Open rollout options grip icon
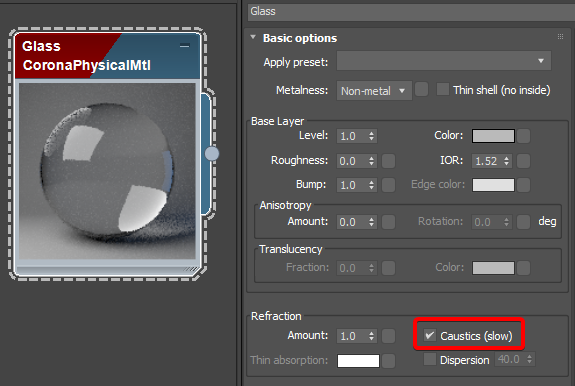The height and width of the screenshot is (386, 575). coord(560,36)
